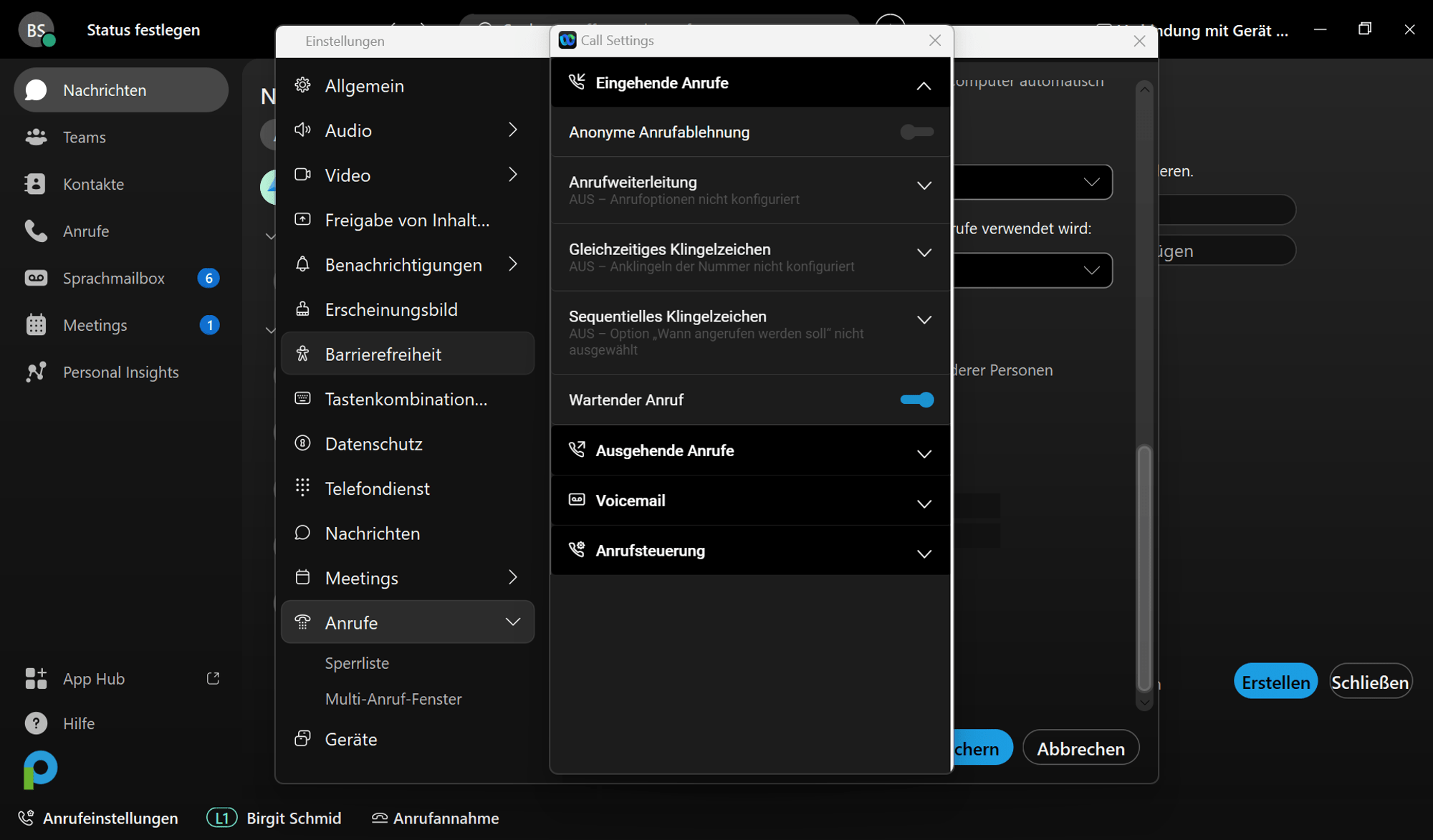Viewport: 1433px width, 840px height.
Task: Click the settings panel vertical scrollbar
Action: (1144, 566)
